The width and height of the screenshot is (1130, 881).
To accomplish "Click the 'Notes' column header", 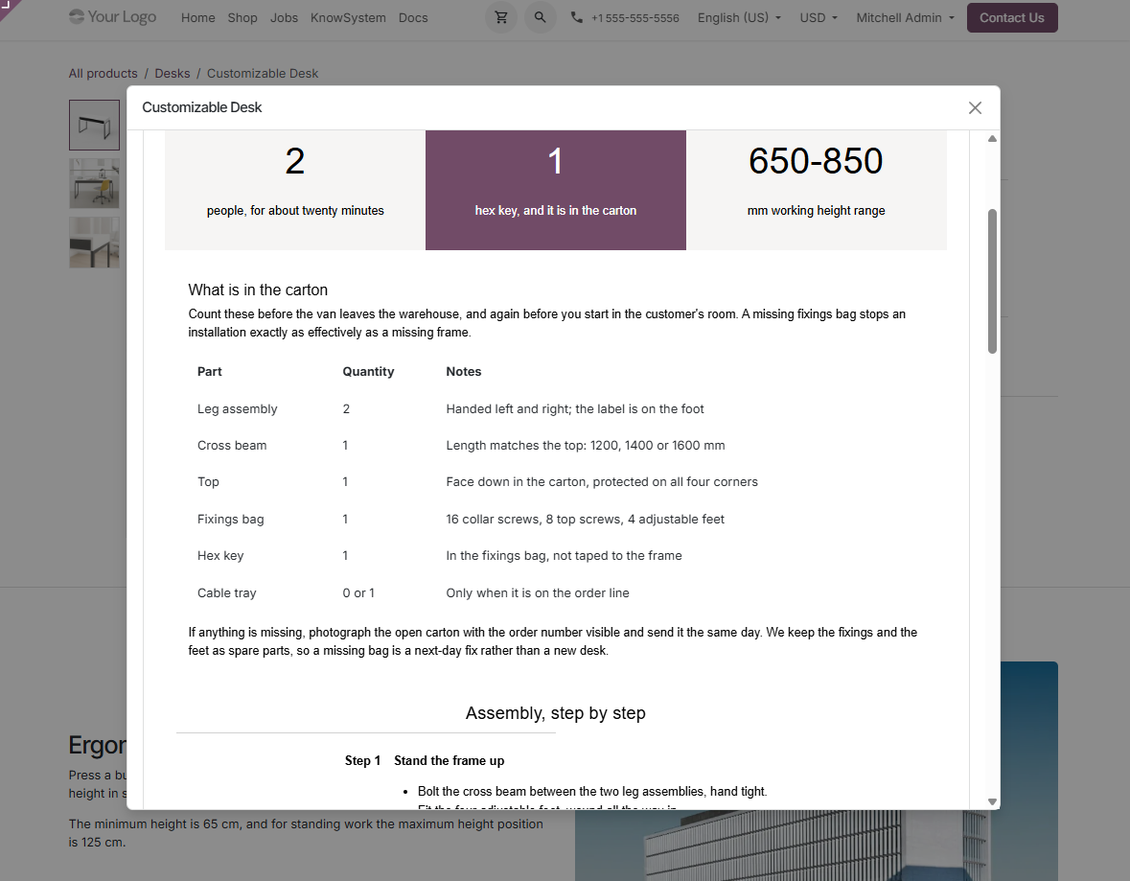I will pyautogui.click(x=463, y=371).
